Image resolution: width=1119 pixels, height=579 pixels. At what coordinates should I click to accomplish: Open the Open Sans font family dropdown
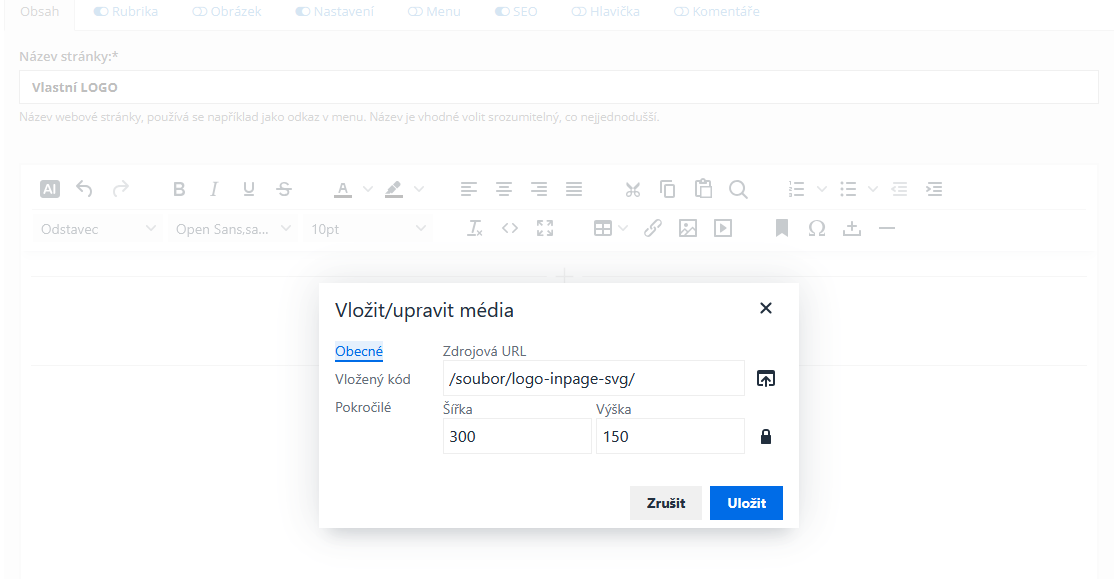(x=233, y=229)
